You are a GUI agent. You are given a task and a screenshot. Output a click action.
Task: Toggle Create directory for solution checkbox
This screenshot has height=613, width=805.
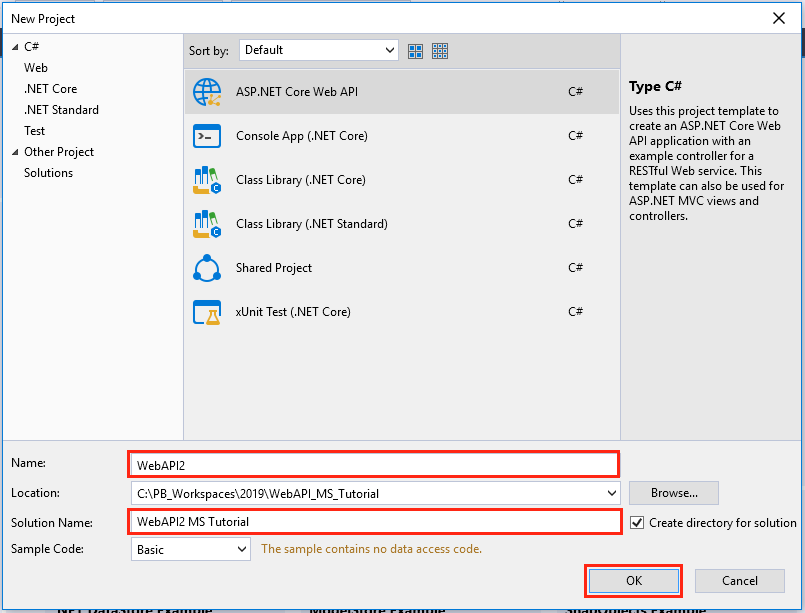[x=637, y=522]
